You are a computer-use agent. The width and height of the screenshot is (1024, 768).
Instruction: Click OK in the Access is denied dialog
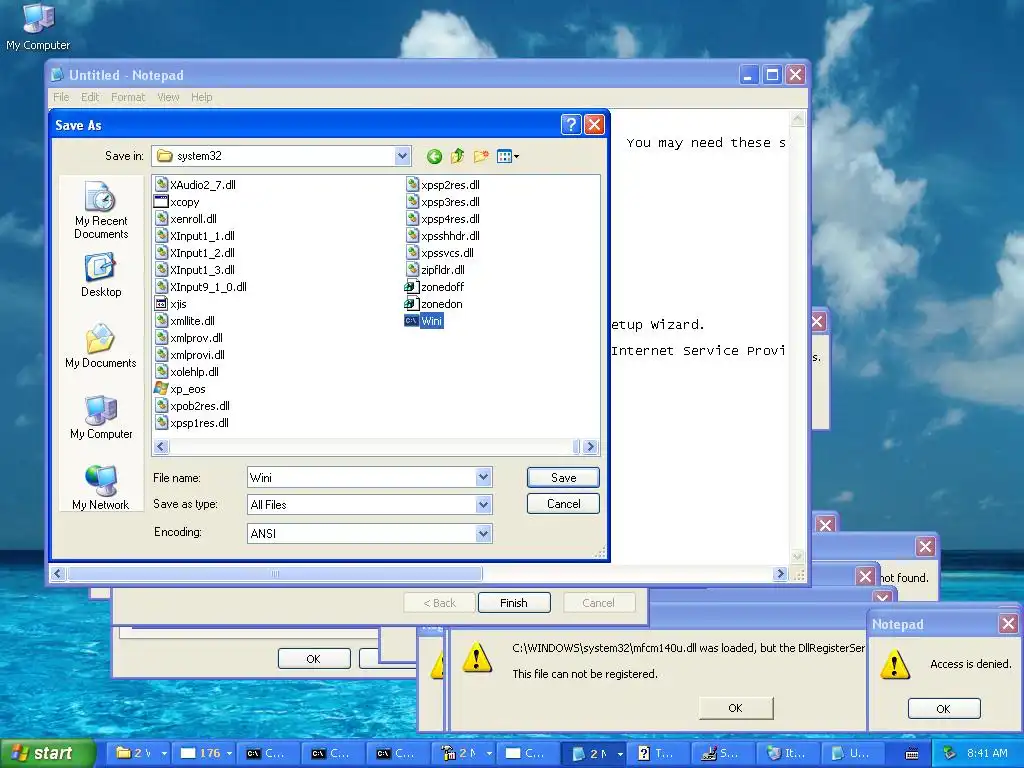[944, 709]
